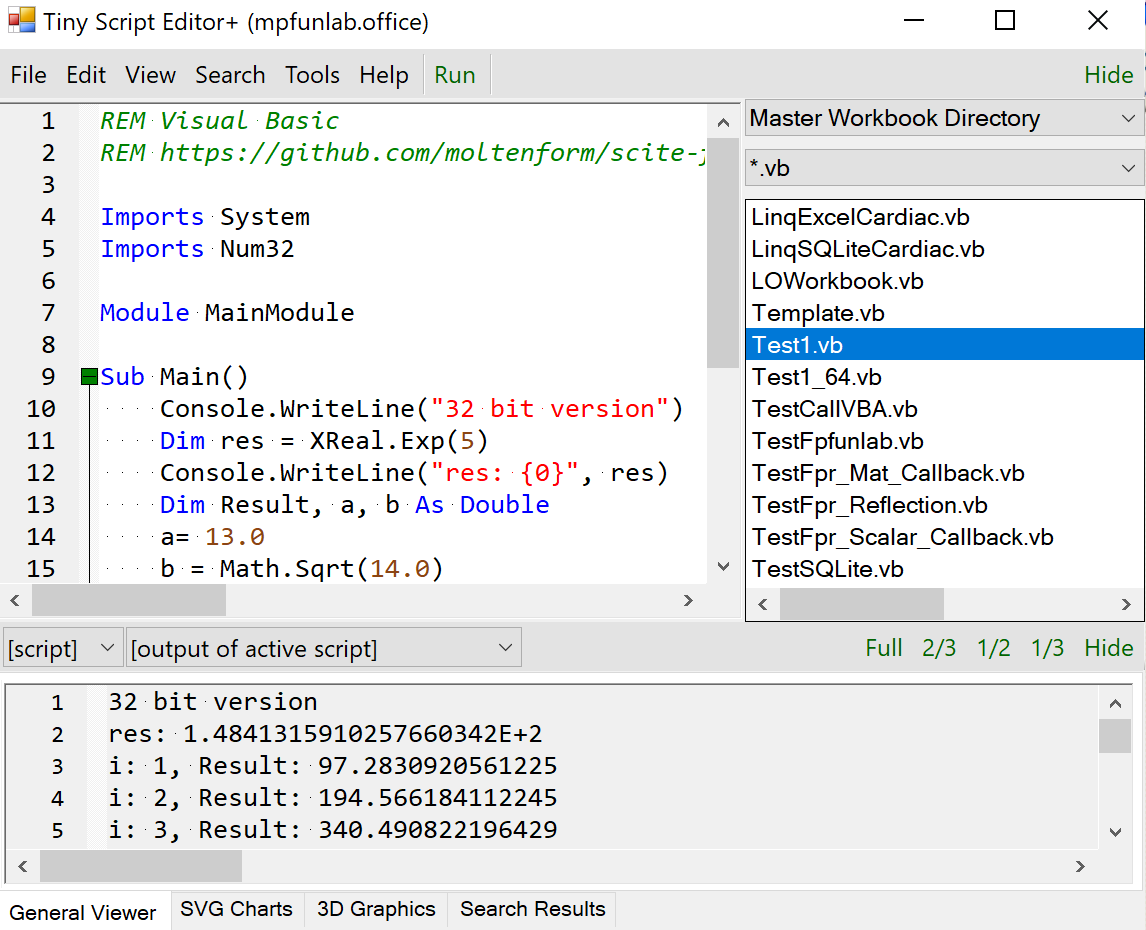Click code editor scroll down arrow

coord(723,567)
